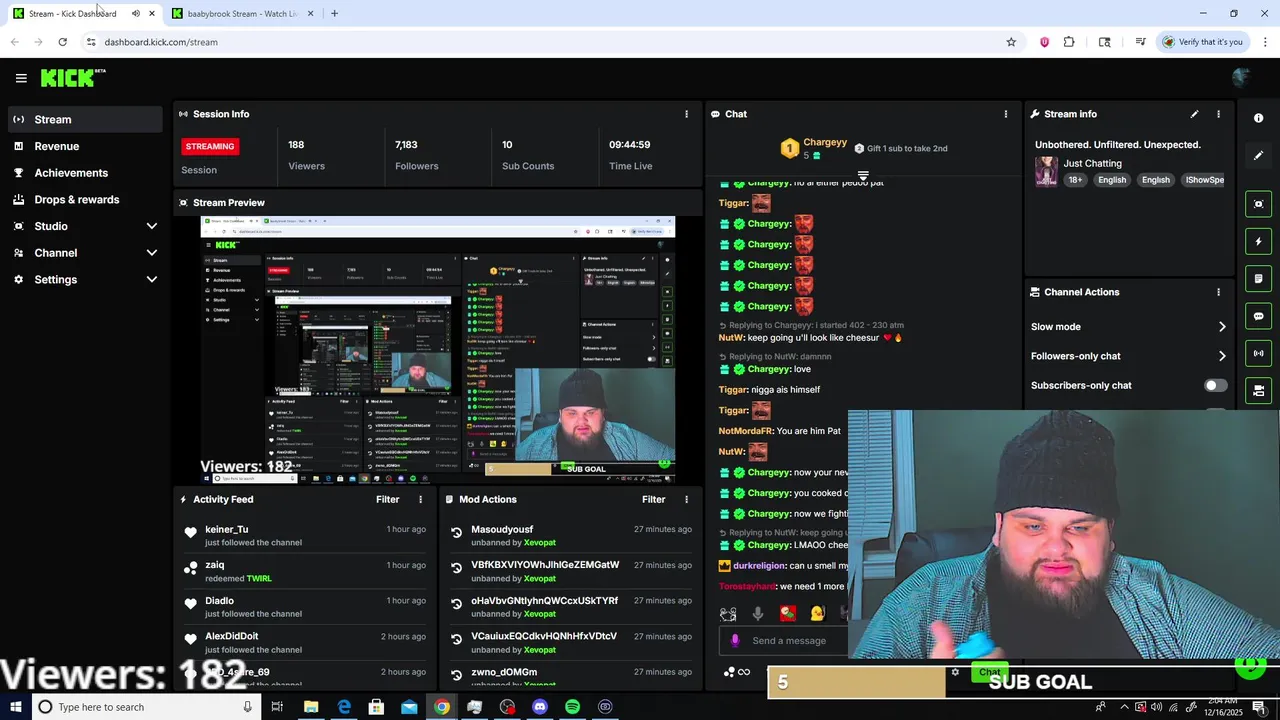This screenshot has height=720, width=1280.
Task: Click the info icon in right rail
Action: (x=1259, y=118)
